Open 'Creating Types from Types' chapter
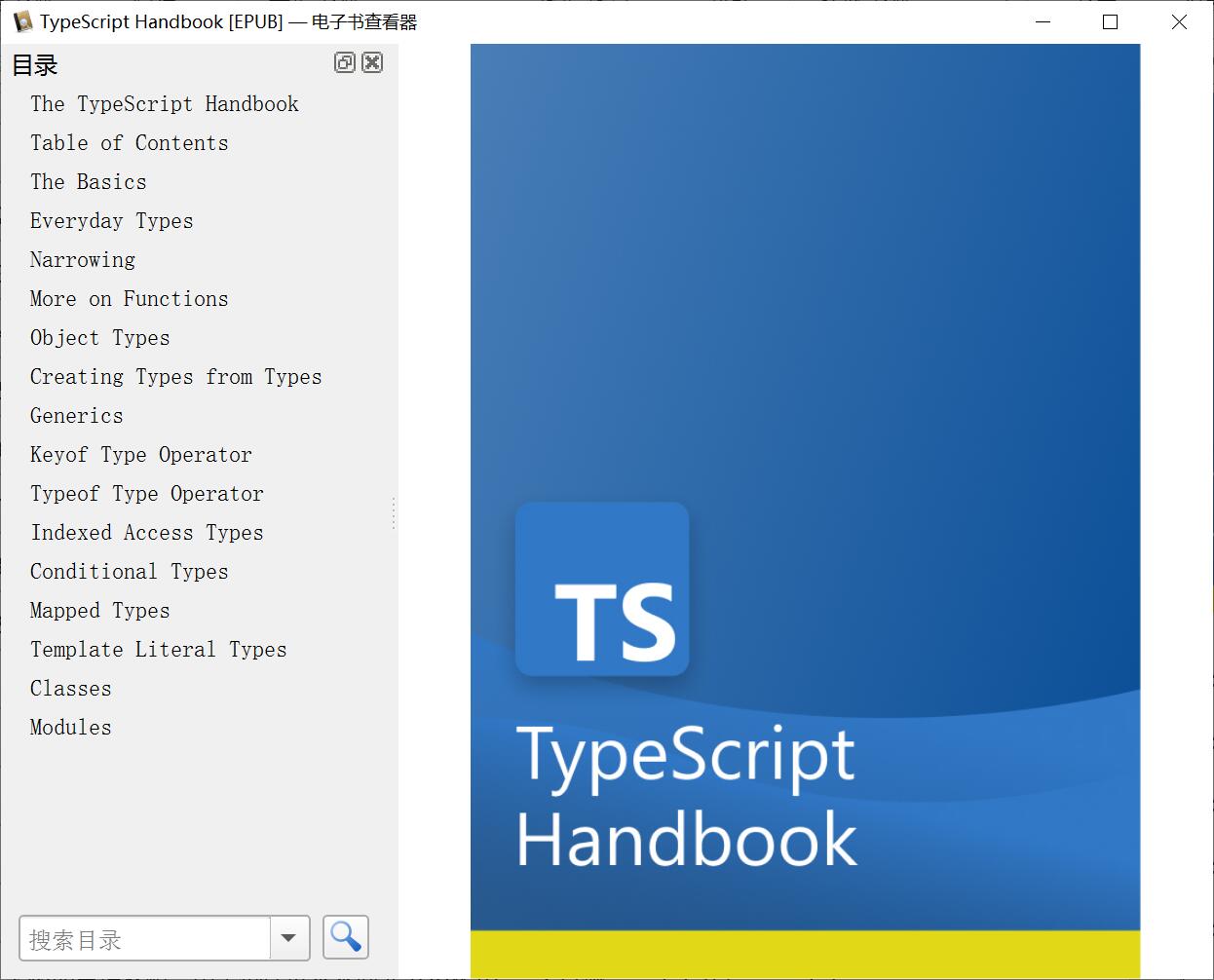The height and width of the screenshot is (980, 1214). [176, 377]
